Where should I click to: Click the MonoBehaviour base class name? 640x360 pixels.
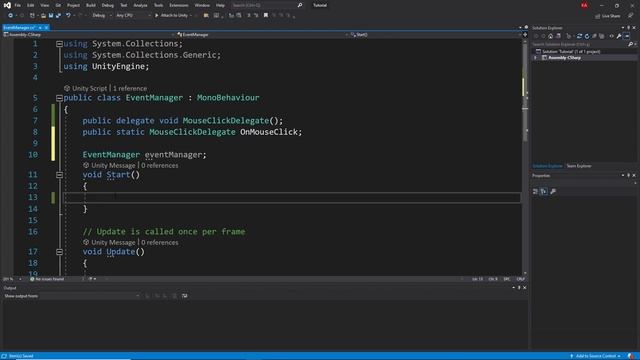[x=228, y=98]
